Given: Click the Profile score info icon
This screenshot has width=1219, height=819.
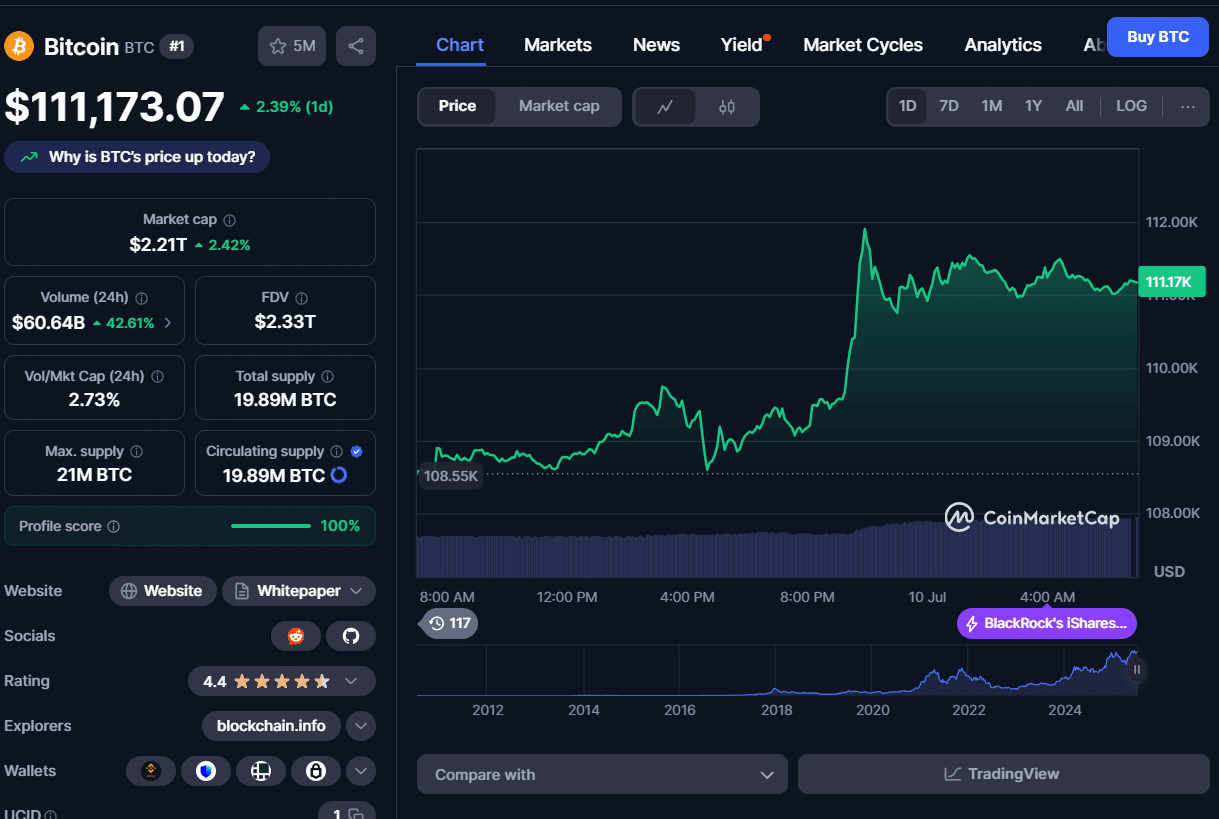Looking at the screenshot, I should [113, 526].
